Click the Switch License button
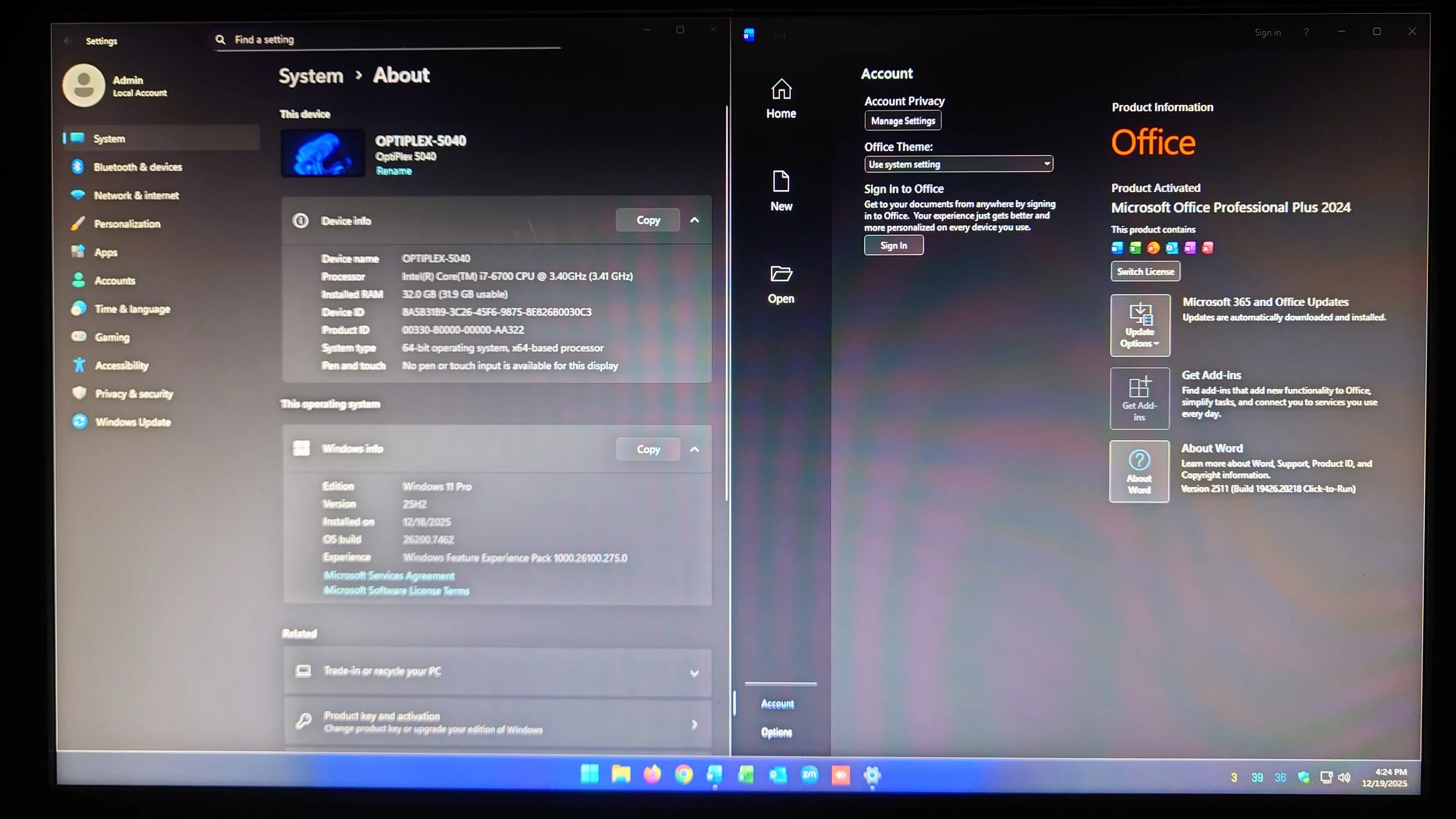Image resolution: width=1456 pixels, height=819 pixels. point(1145,271)
